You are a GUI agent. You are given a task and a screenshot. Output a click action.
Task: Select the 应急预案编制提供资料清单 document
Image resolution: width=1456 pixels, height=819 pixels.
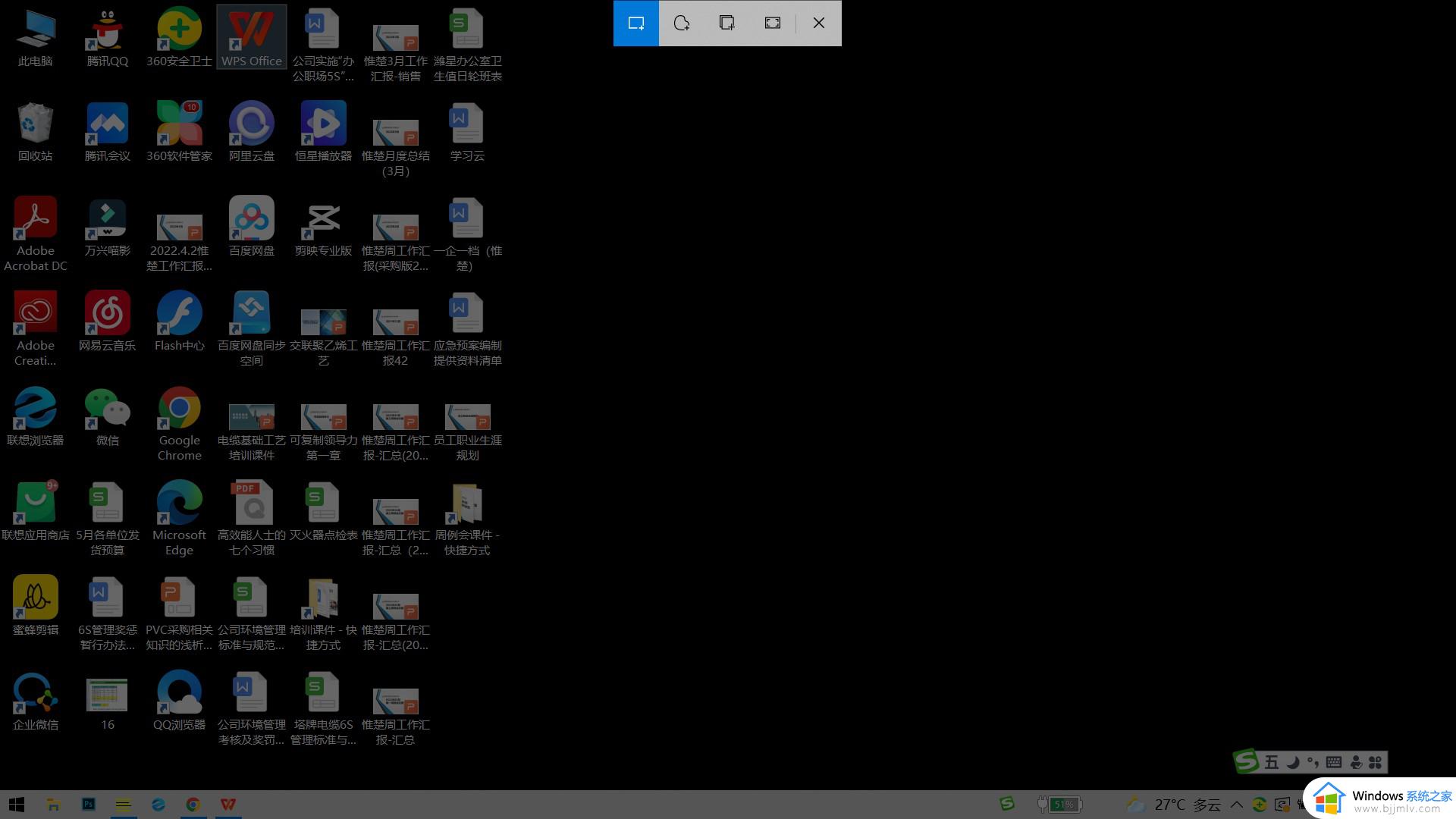click(467, 329)
